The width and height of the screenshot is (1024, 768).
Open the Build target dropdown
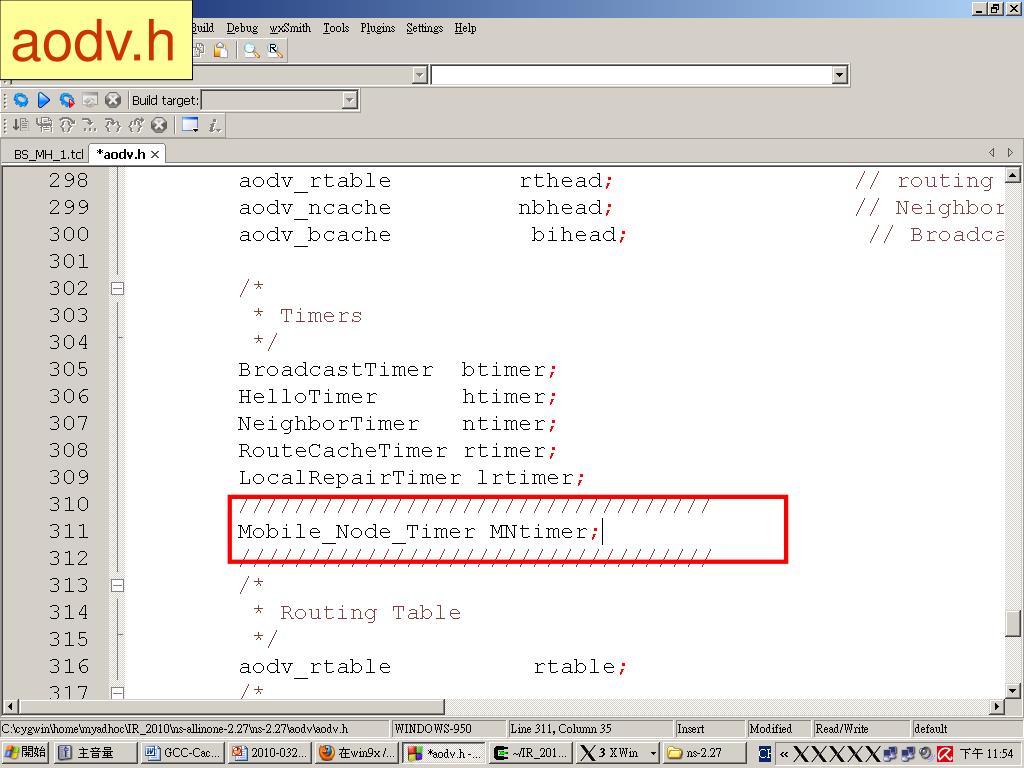tap(350, 101)
